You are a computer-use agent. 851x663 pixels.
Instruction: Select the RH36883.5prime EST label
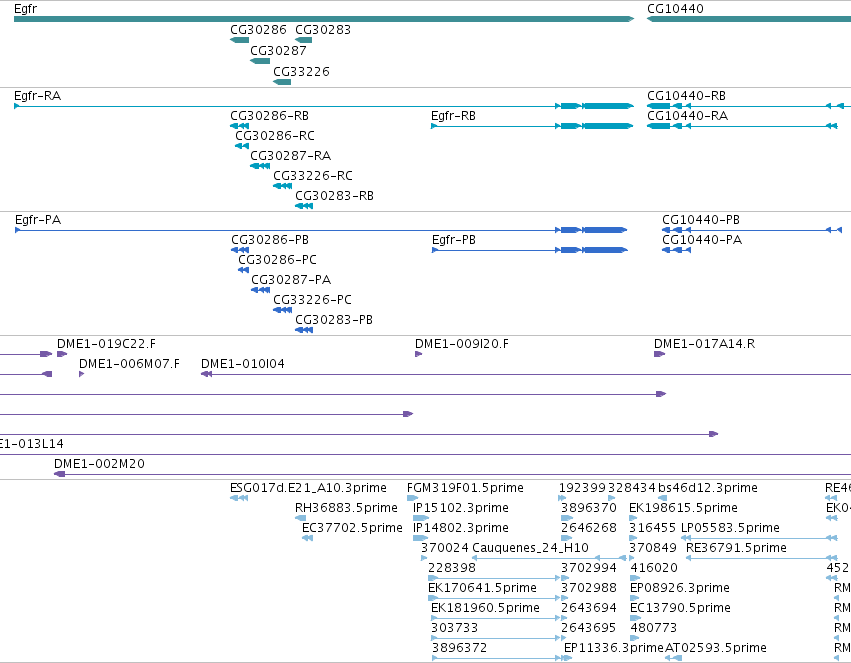346,508
